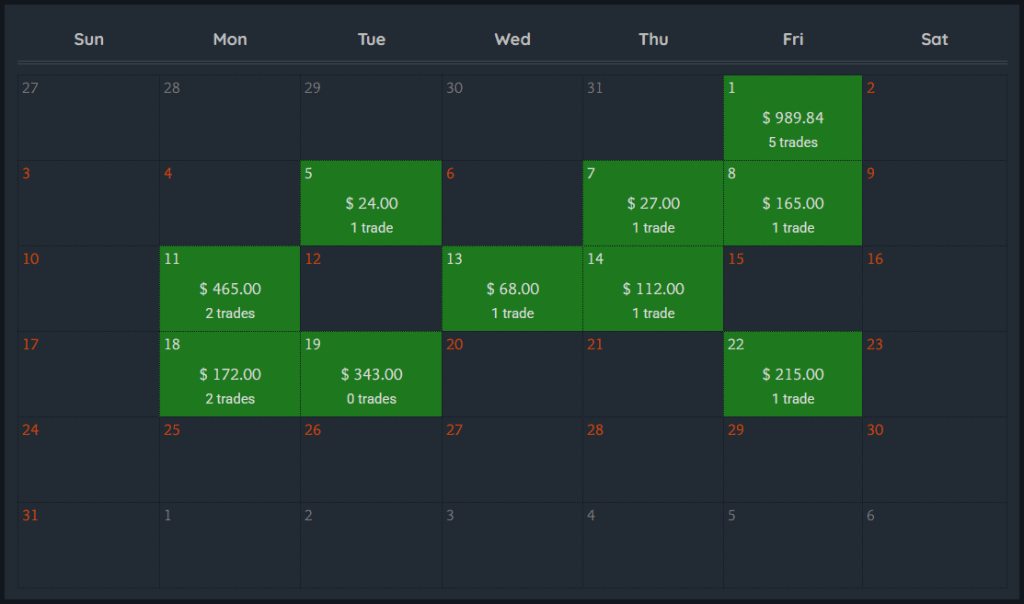1024x604 pixels.
Task: Select the empty day 3 cell
Action: click(89, 204)
